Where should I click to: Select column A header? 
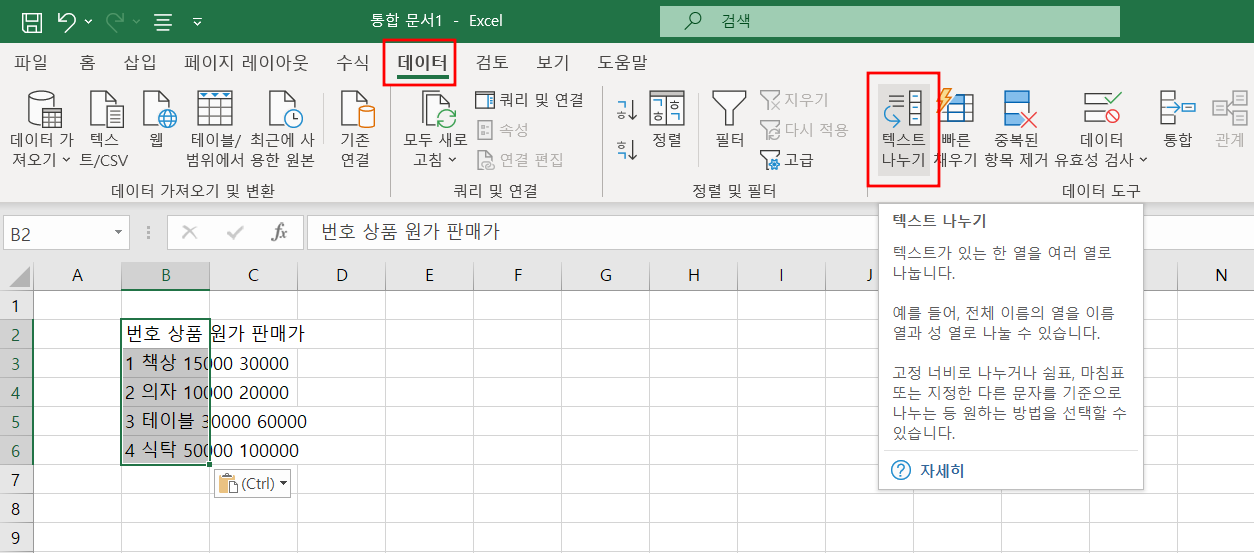pyautogui.click(x=77, y=276)
